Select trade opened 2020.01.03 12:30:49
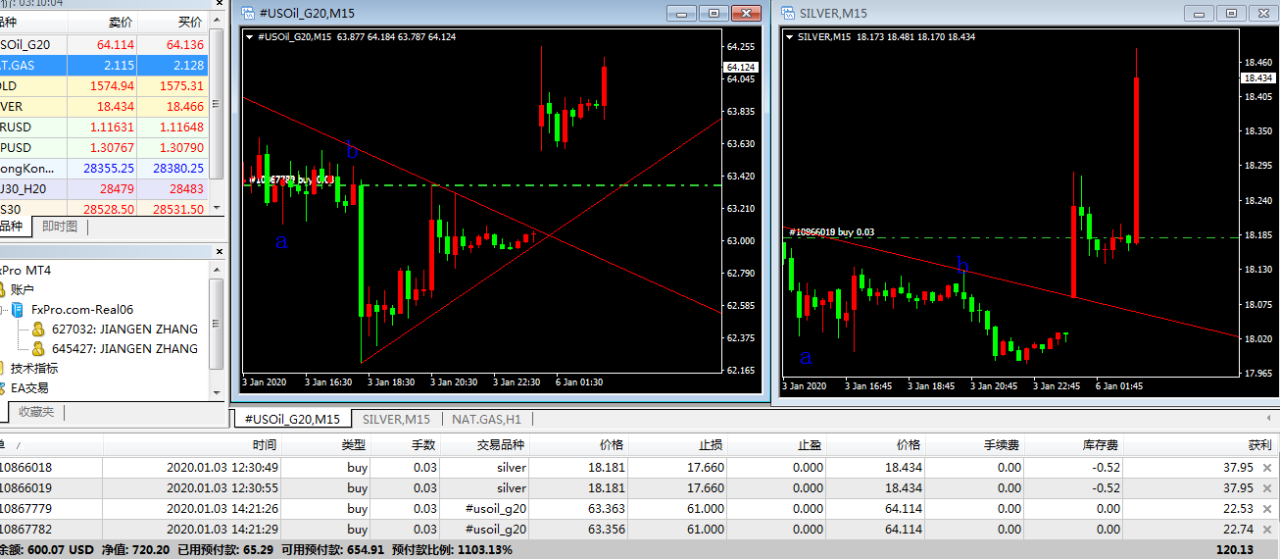This screenshot has width=1280, height=559. pyautogui.click(x=638, y=467)
